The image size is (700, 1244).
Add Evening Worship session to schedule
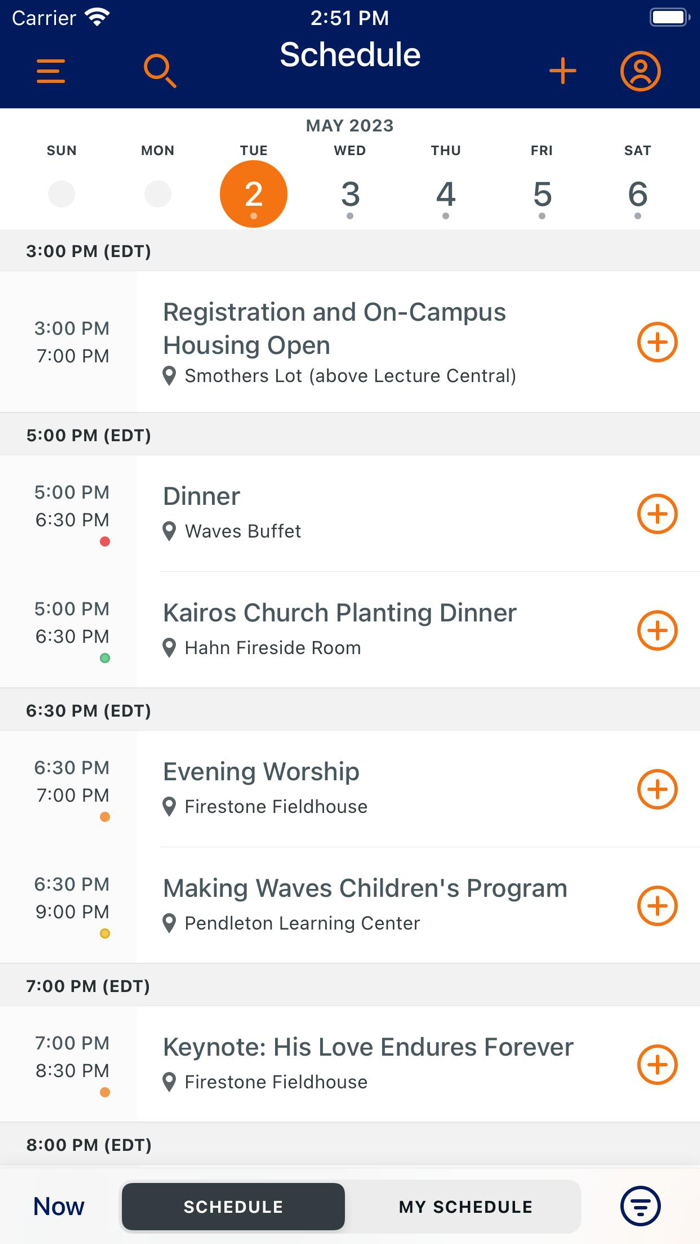click(x=657, y=789)
